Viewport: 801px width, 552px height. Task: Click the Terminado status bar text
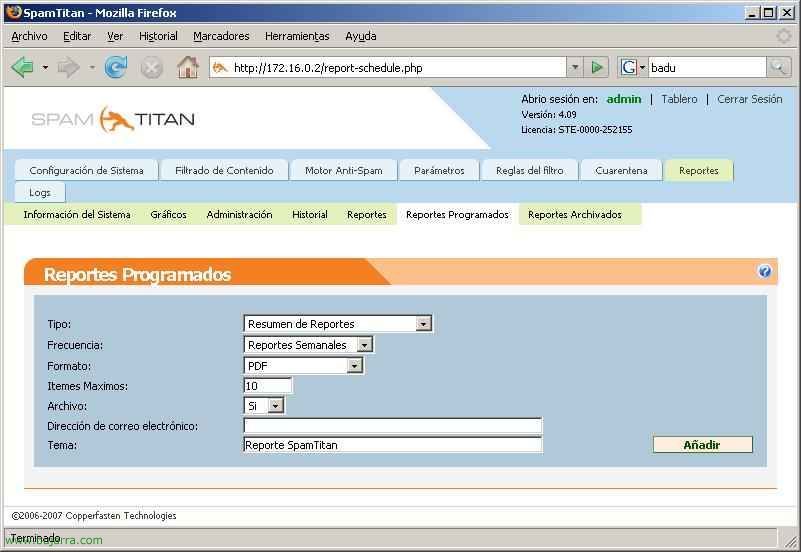pos(36,538)
